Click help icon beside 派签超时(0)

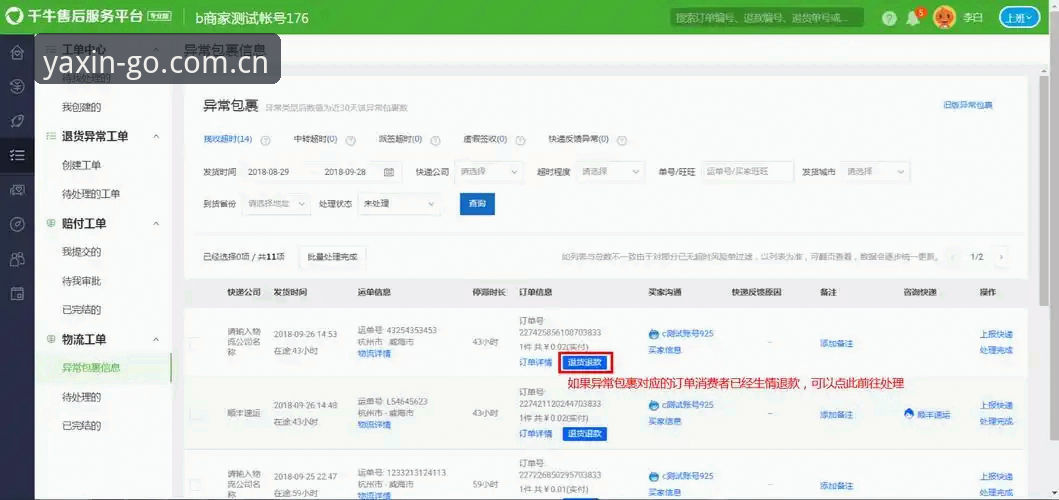coord(436,141)
